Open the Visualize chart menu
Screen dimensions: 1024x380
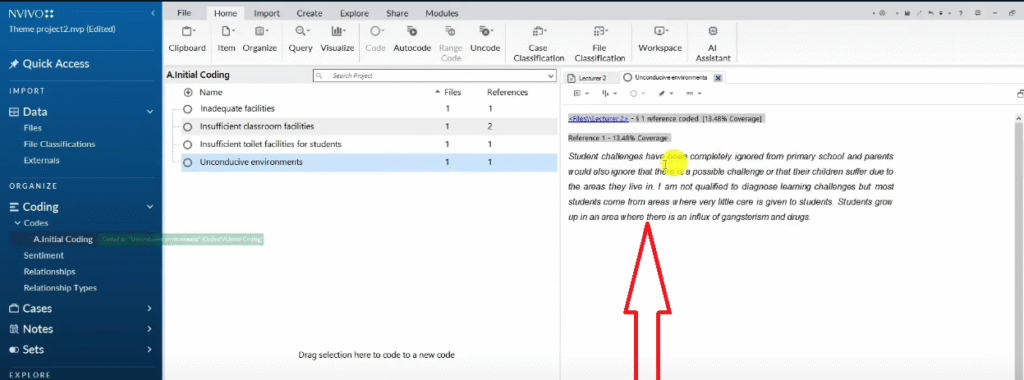[337, 39]
